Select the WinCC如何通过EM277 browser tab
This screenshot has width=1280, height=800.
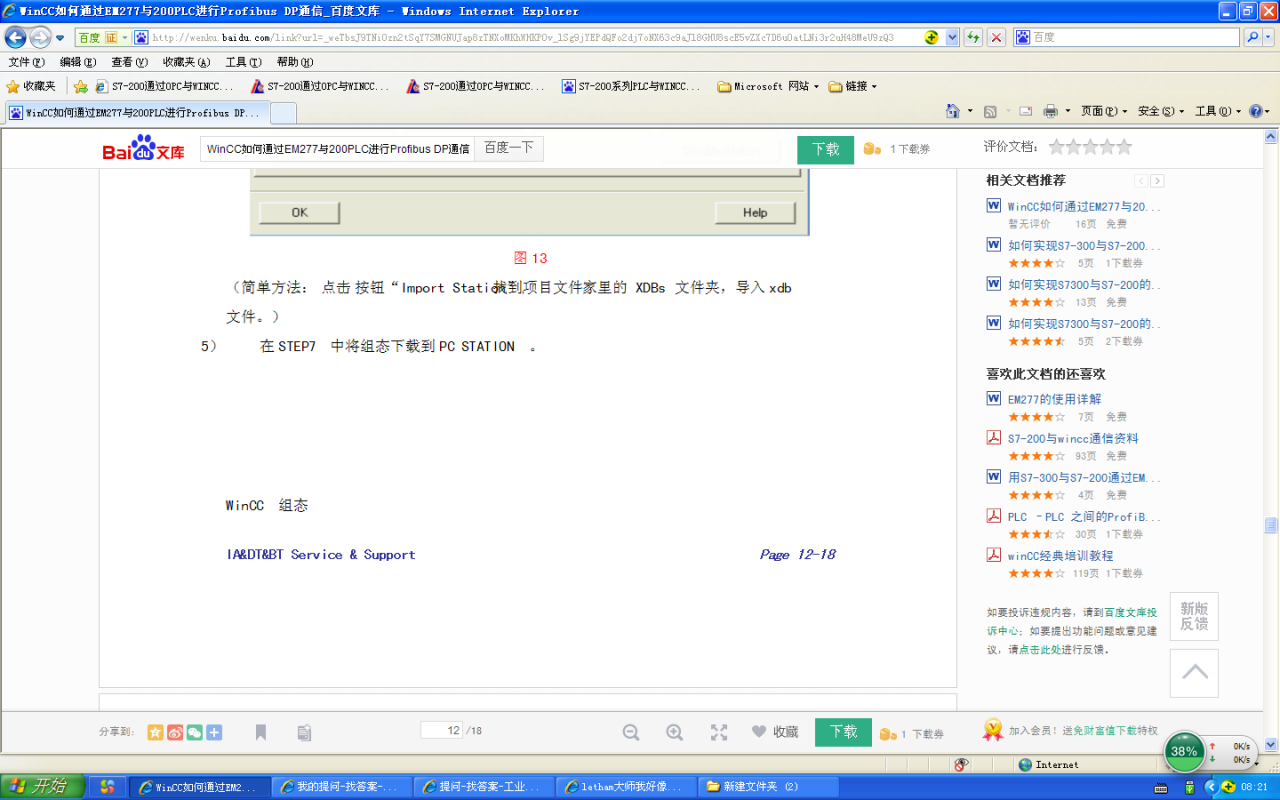[136, 113]
